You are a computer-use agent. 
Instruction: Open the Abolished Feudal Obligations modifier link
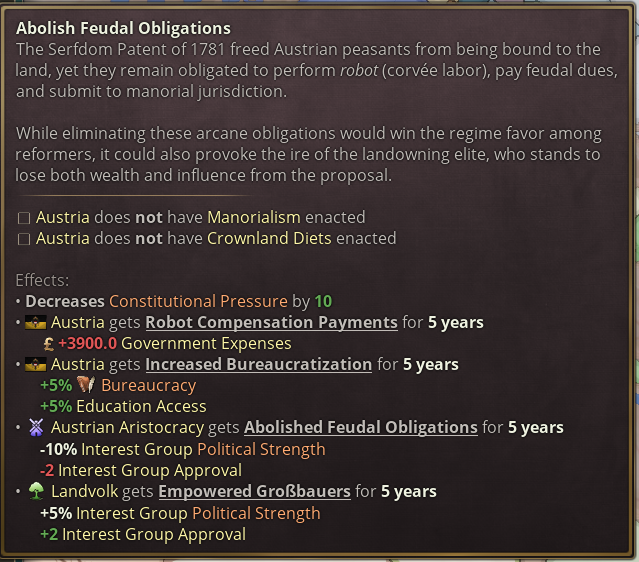coord(361,428)
